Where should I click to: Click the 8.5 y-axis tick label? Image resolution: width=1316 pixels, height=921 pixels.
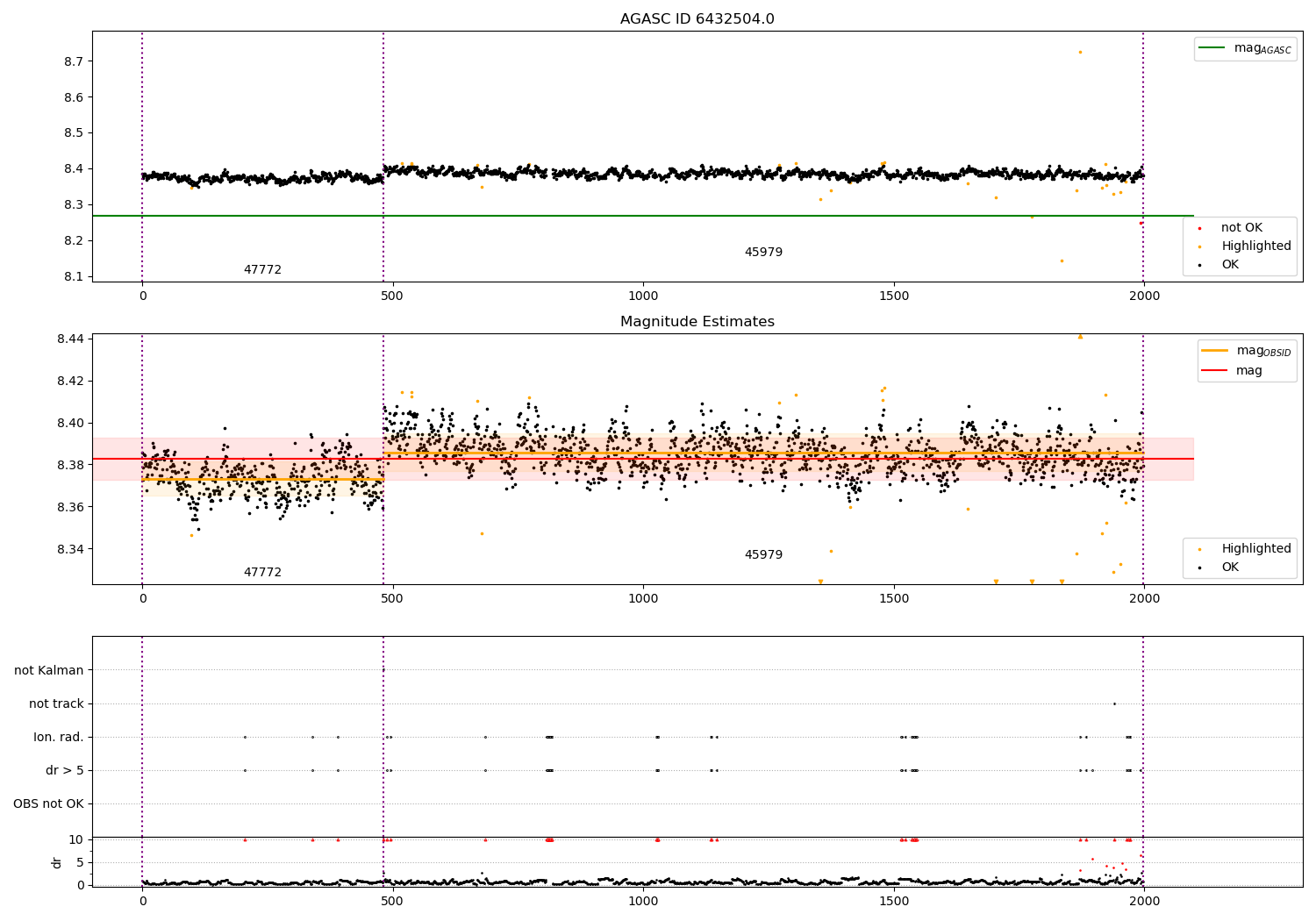[x=74, y=133]
